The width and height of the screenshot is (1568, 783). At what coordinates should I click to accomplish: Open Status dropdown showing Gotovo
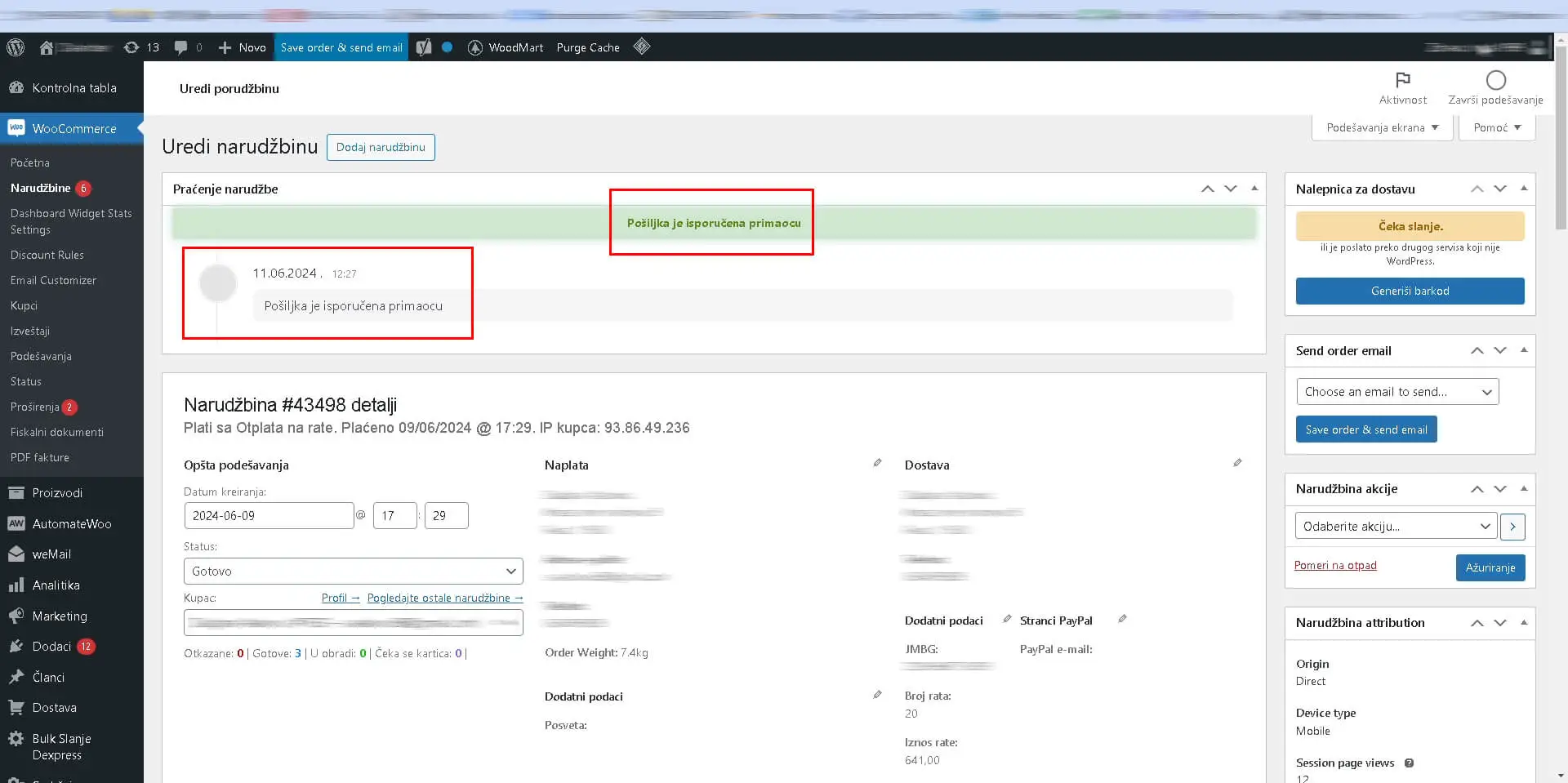click(354, 572)
